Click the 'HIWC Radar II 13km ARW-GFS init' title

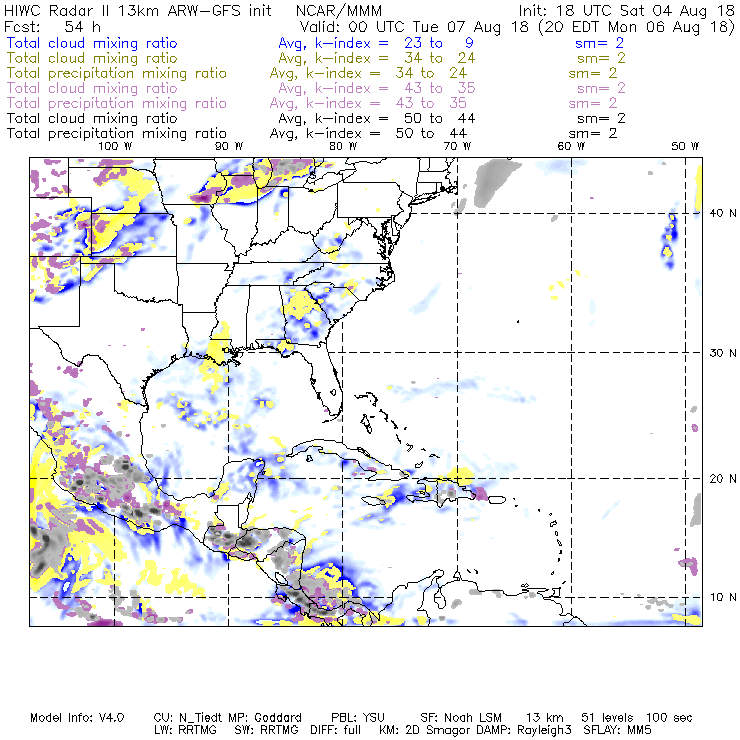point(138,10)
